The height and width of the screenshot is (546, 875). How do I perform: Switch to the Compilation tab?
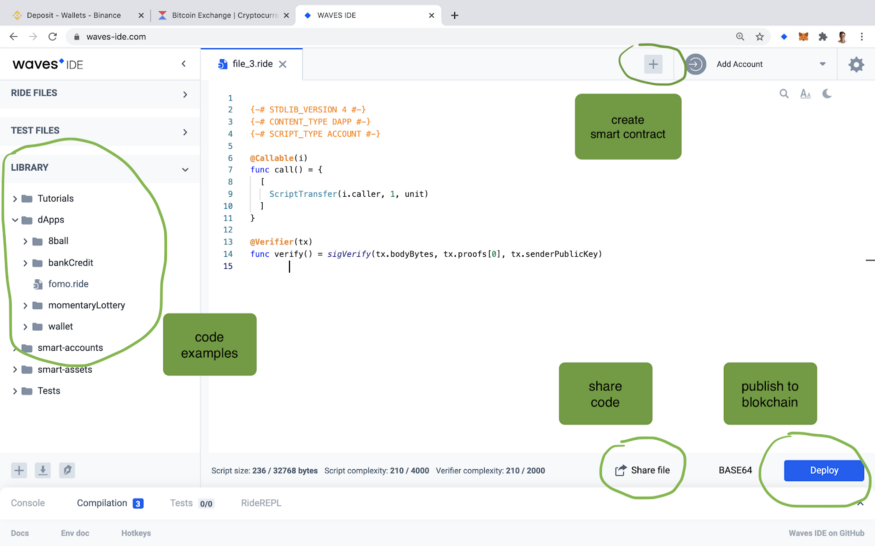point(109,503)
